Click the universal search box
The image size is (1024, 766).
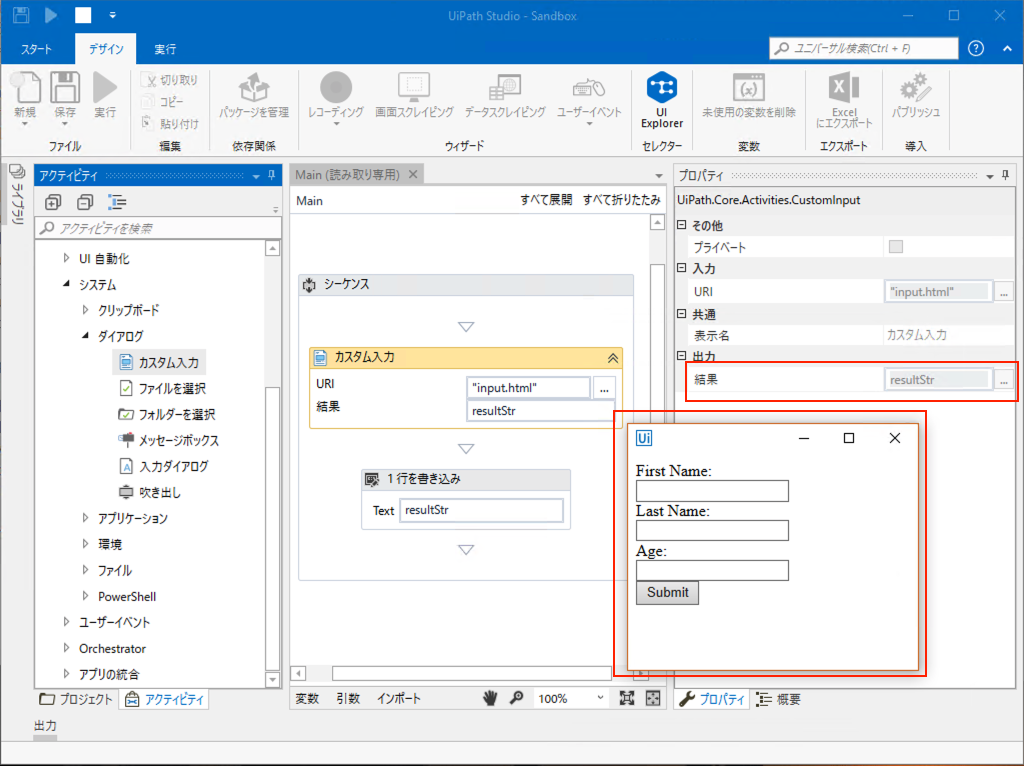coord(864,48)
